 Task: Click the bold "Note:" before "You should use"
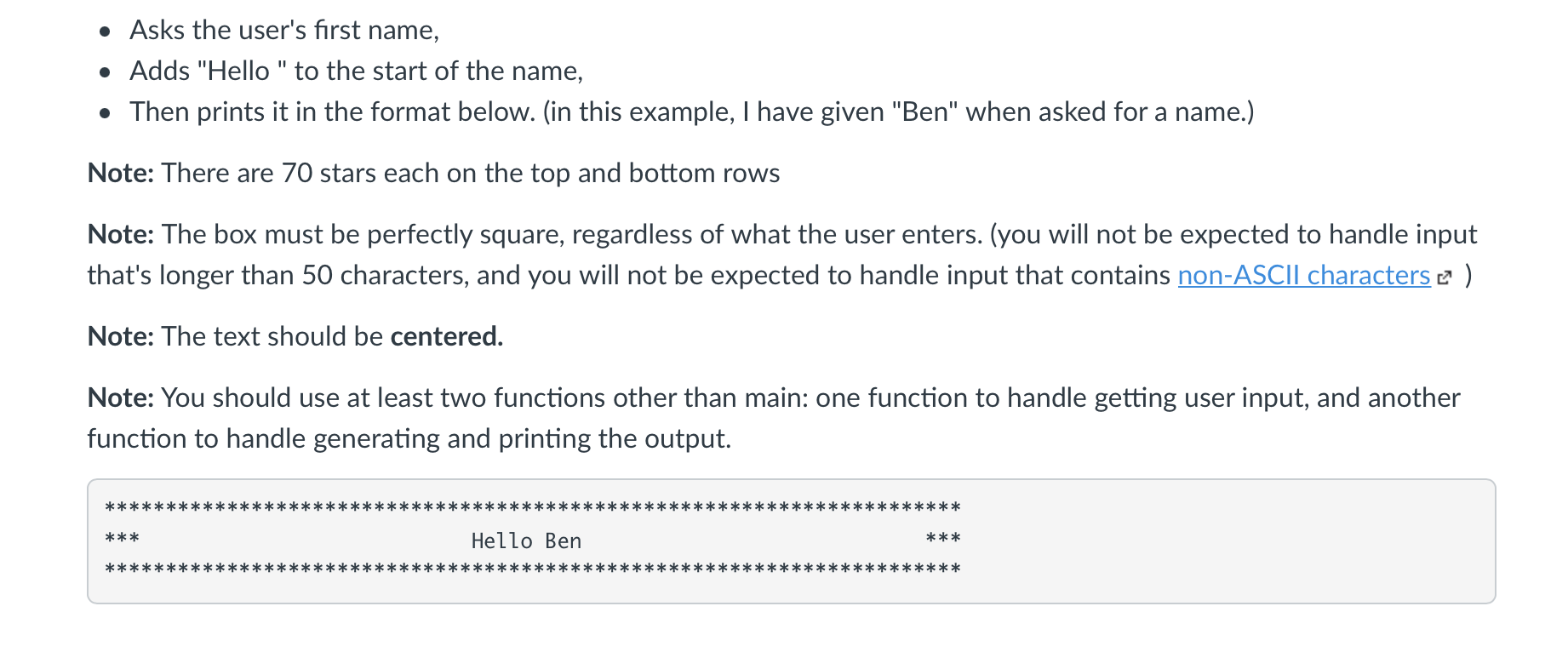tap(121, 397)
